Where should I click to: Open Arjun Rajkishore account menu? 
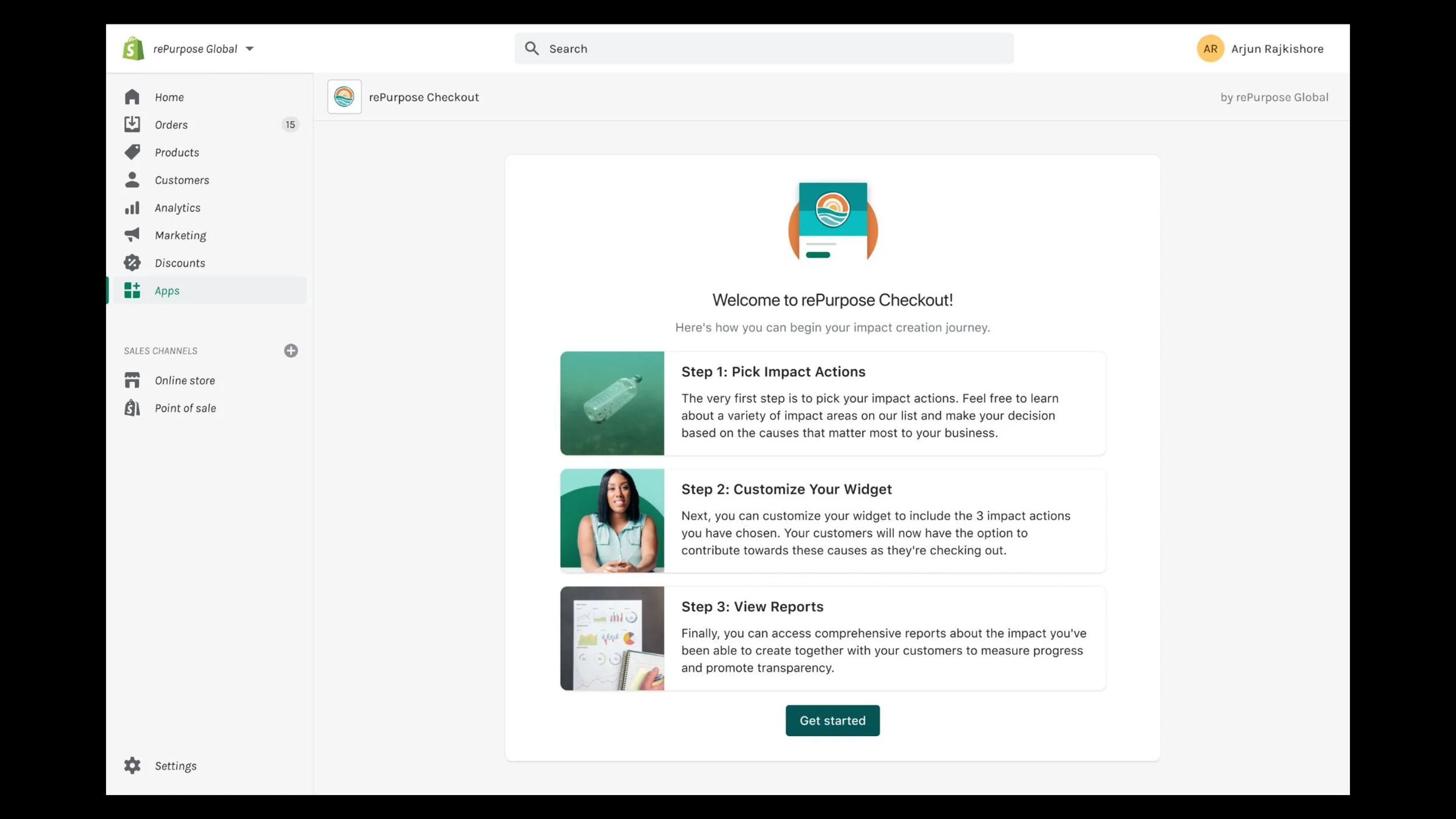[1260, 49]
